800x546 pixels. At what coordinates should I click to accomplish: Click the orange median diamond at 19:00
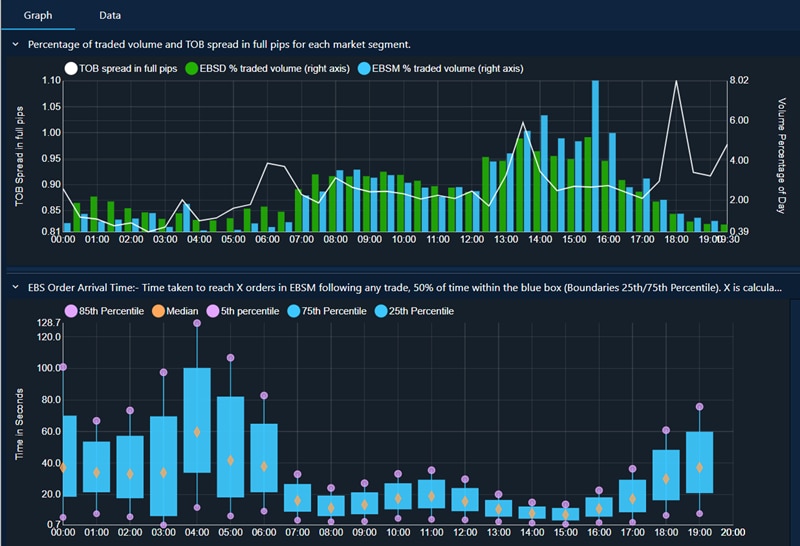[700, 467]
